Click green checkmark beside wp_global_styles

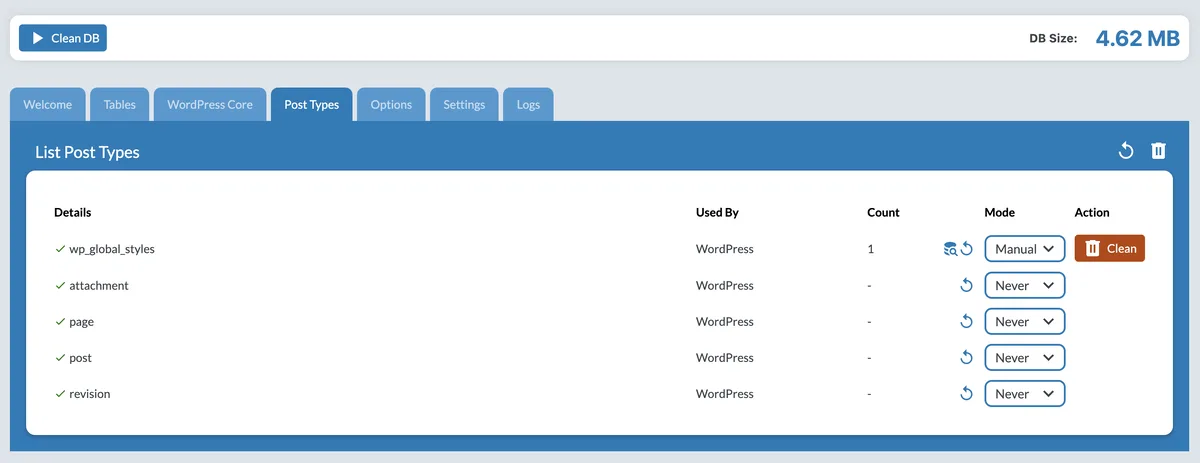[x=60, y=249]
